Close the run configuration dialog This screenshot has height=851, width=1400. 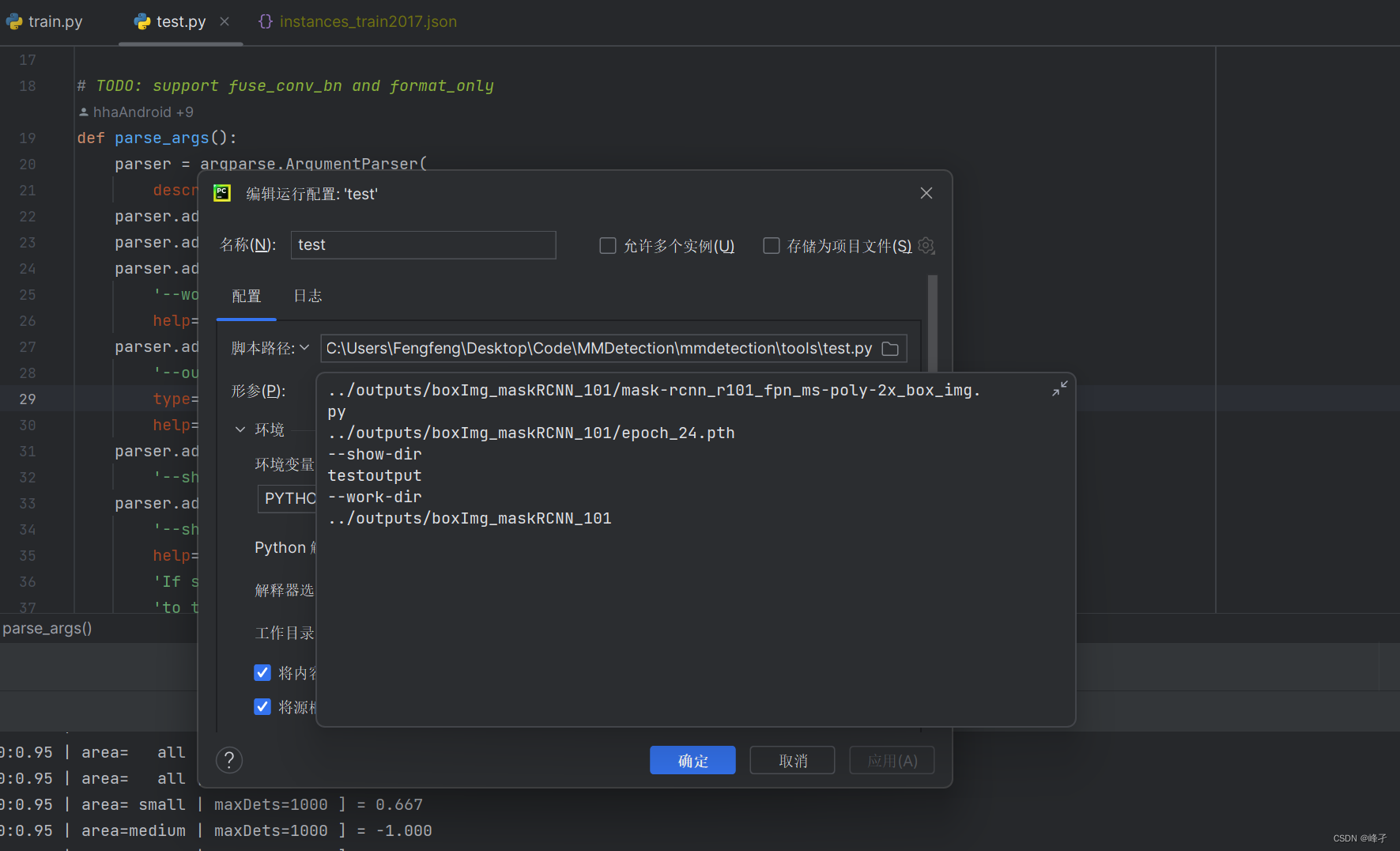pyautogui.click(x=926, y=193)
